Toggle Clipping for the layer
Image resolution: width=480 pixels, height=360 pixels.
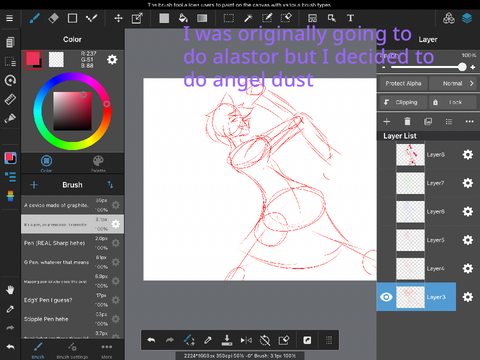click(403, 102)
